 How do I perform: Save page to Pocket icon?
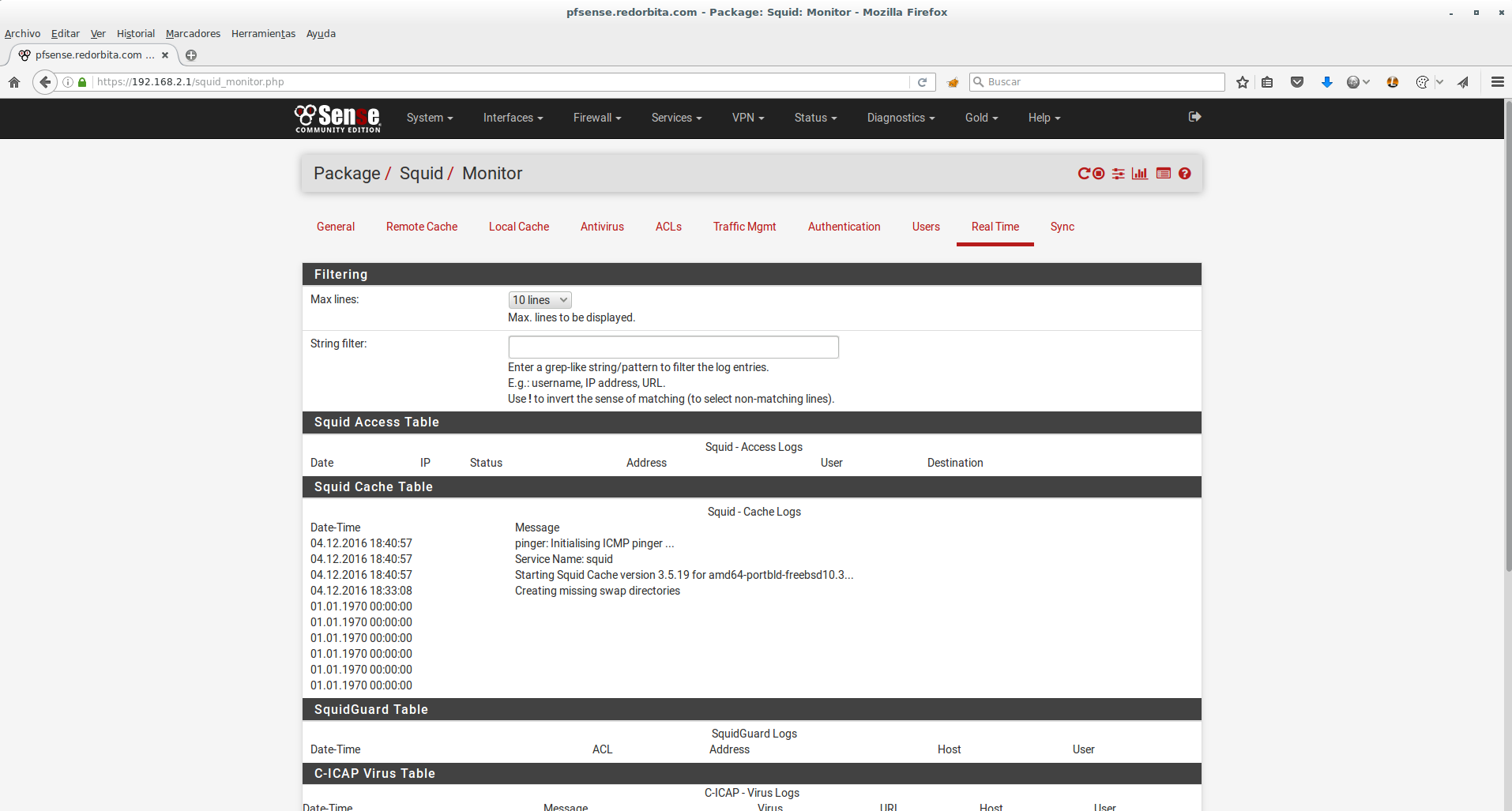[x=1297, y=82]
